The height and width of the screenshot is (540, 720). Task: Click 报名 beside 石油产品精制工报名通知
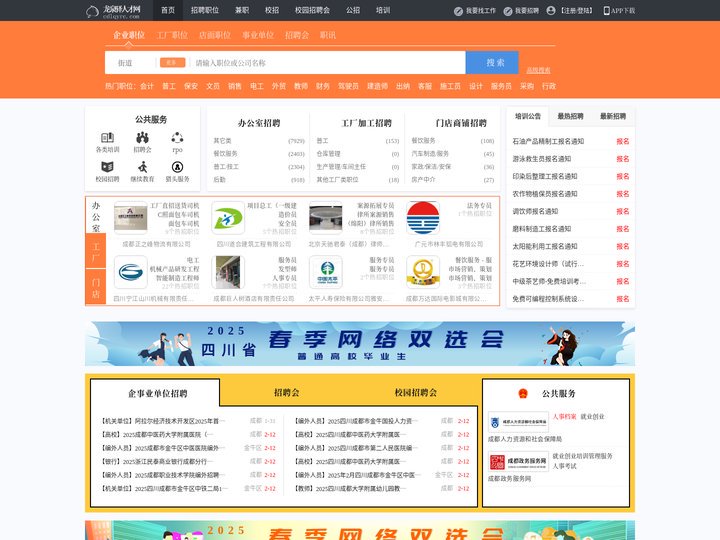coord(623,141)
